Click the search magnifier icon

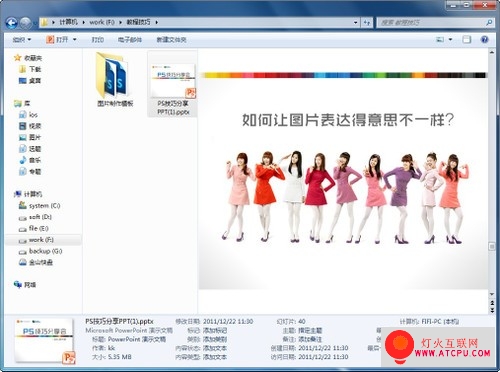(x=489, y=23)
